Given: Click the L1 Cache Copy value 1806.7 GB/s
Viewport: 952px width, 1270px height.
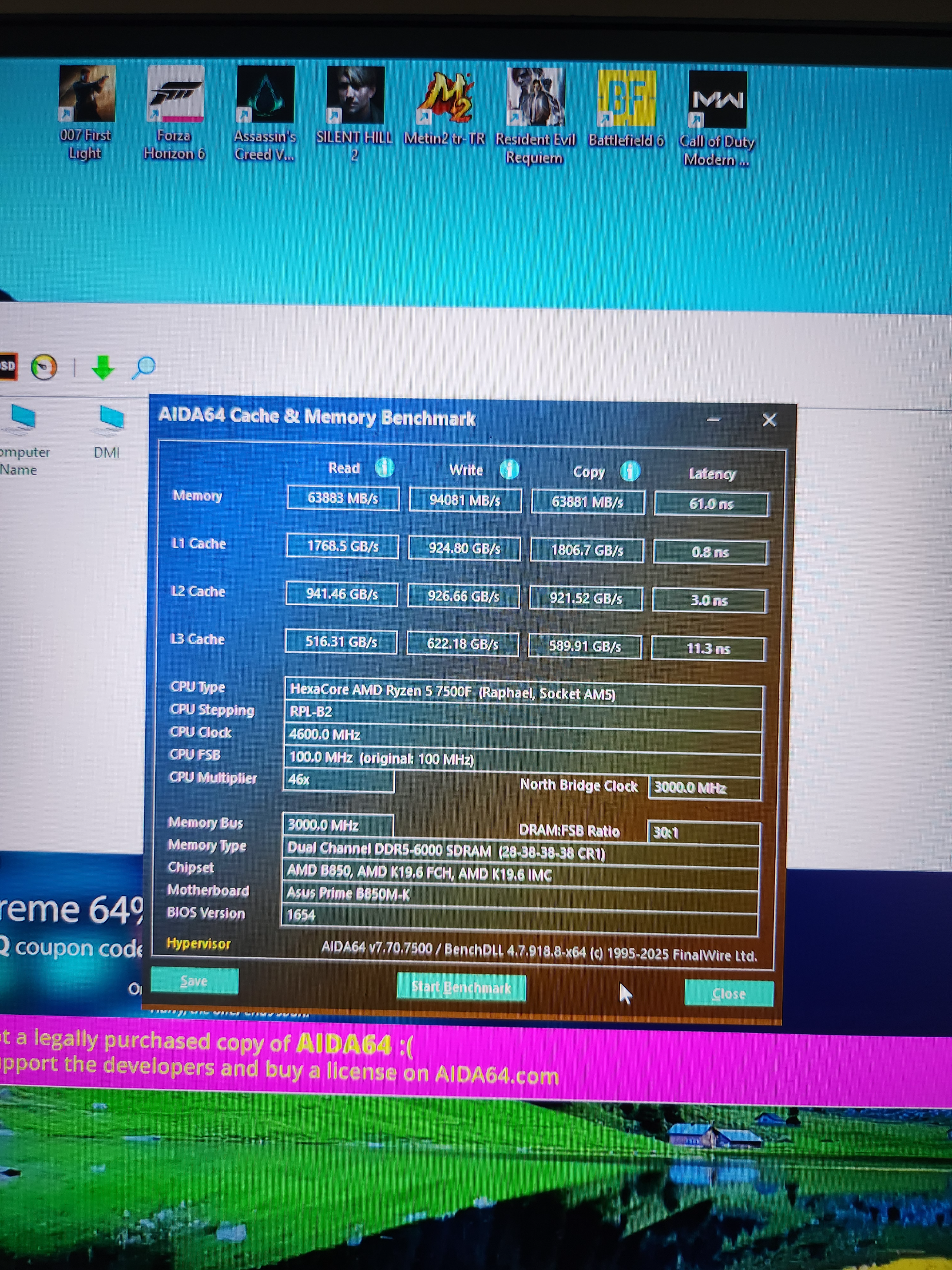Looking at the screenshot, I should pos(587,550).
